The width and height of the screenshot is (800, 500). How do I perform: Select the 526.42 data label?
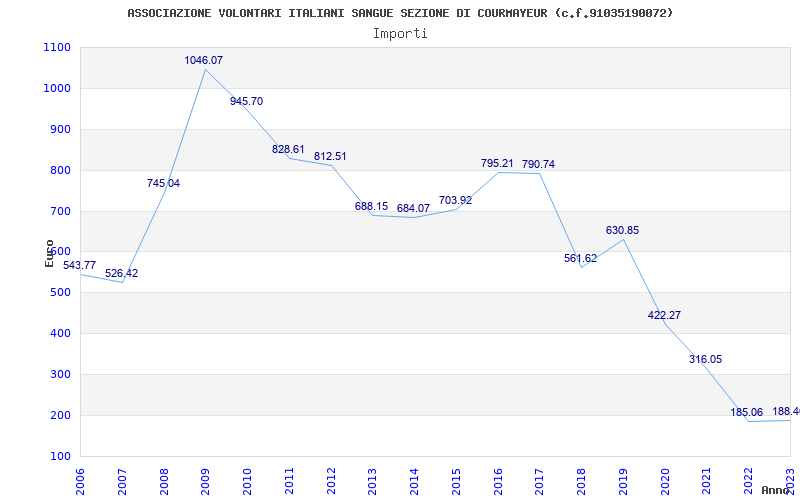point(121,274)
